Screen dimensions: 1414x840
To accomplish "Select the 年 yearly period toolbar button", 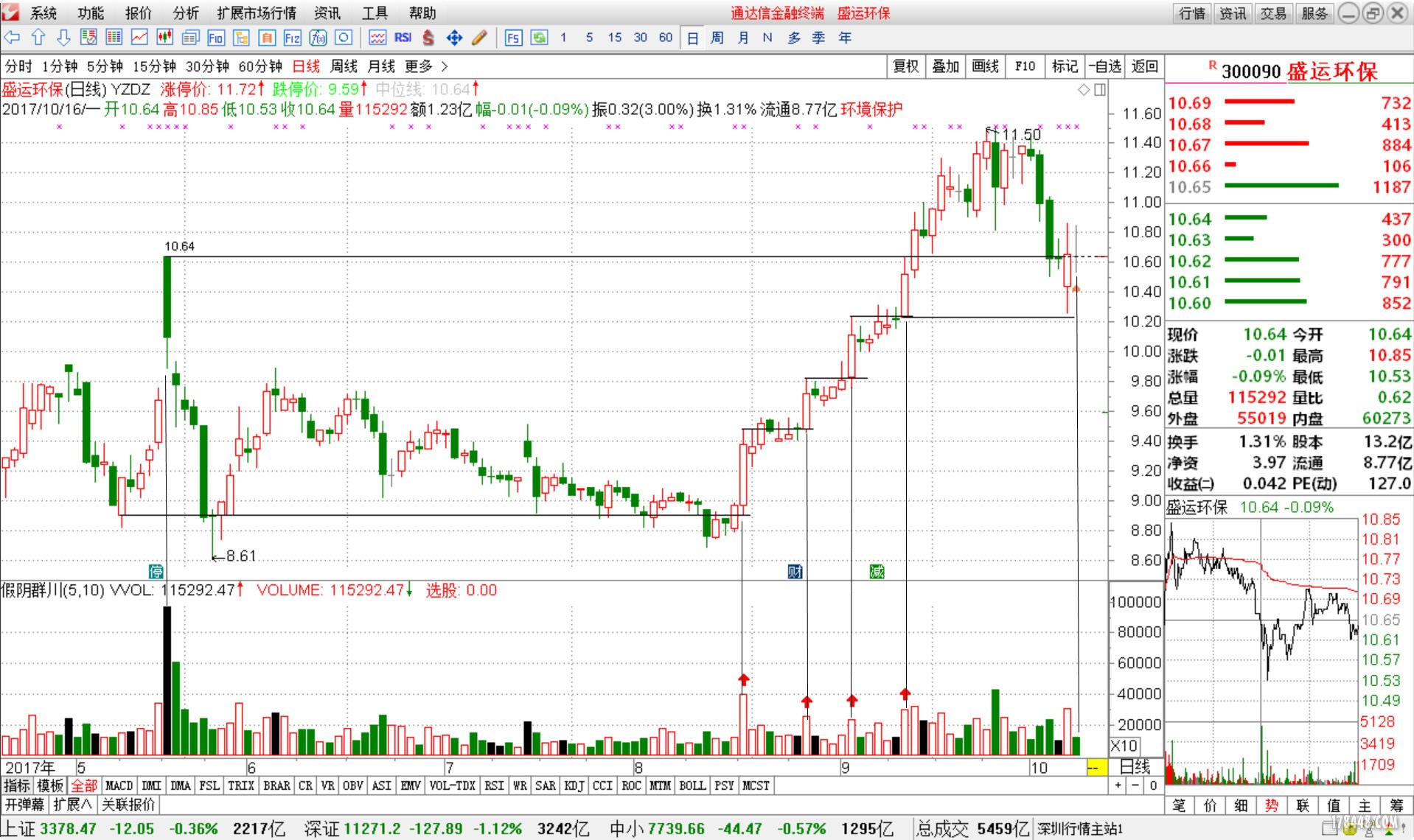I will pyautogui.click(x=845, y=38).
